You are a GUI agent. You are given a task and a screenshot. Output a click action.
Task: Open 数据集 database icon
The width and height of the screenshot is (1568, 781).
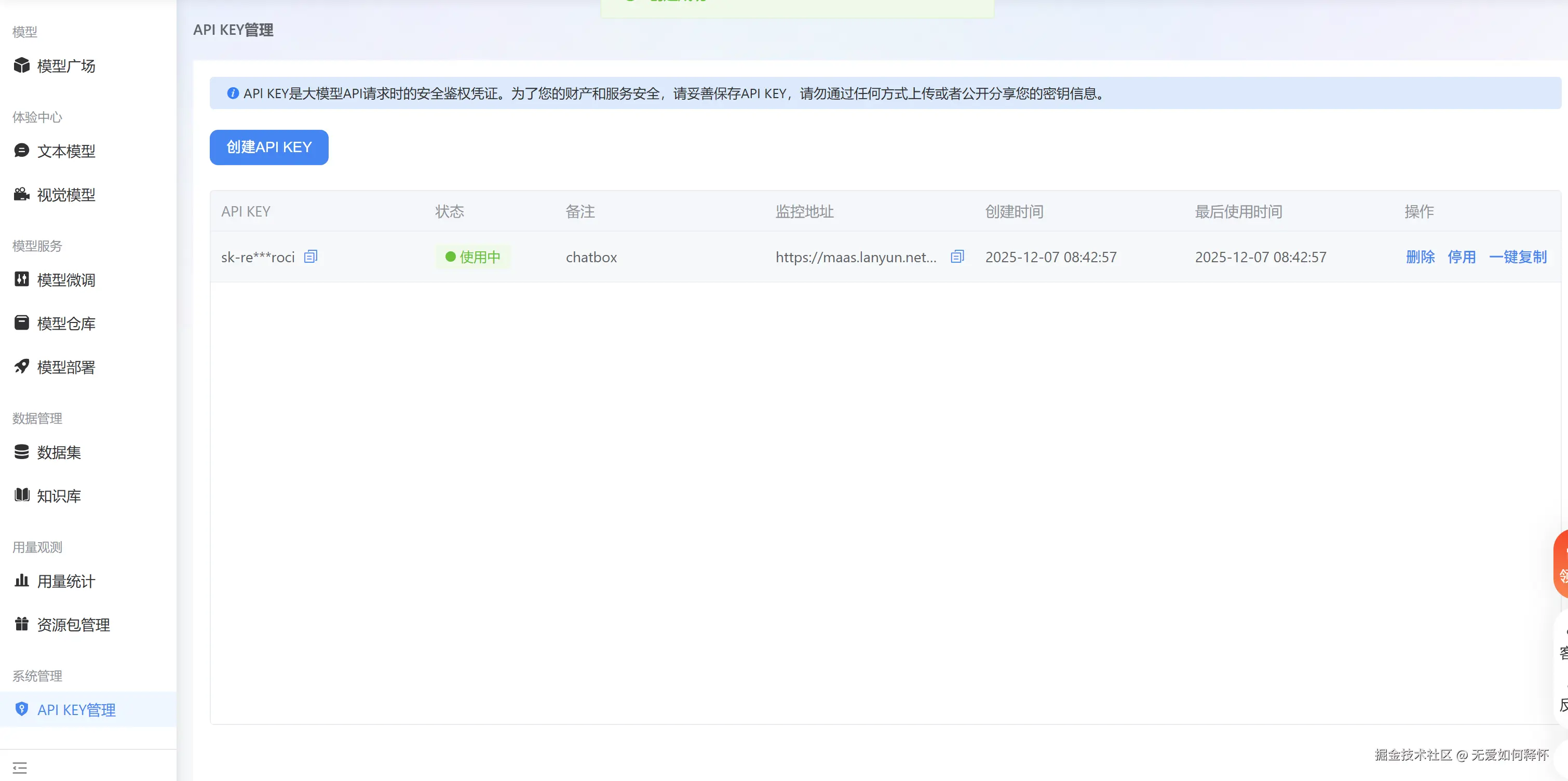[22, 452]
